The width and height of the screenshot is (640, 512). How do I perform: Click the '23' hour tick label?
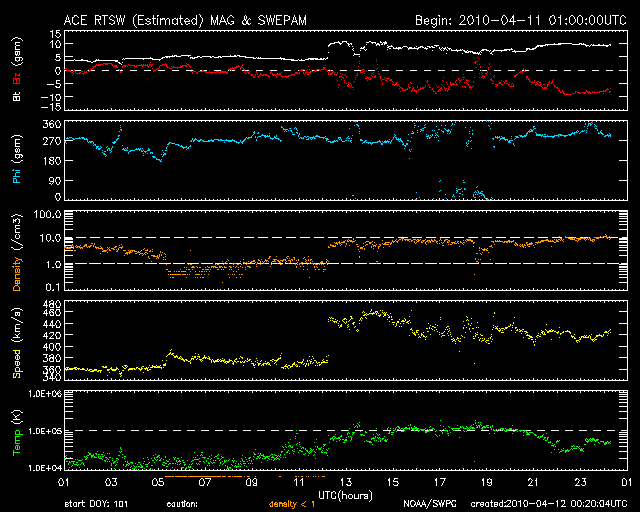pyautogui.click(x=580, y=483)
